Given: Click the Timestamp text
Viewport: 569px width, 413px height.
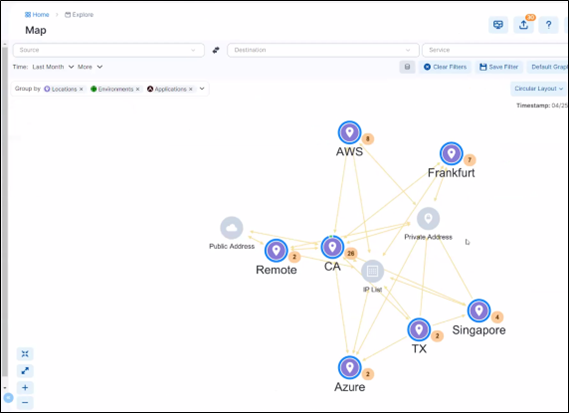Looking at the screenshot, I should click(x=541, y=106).
